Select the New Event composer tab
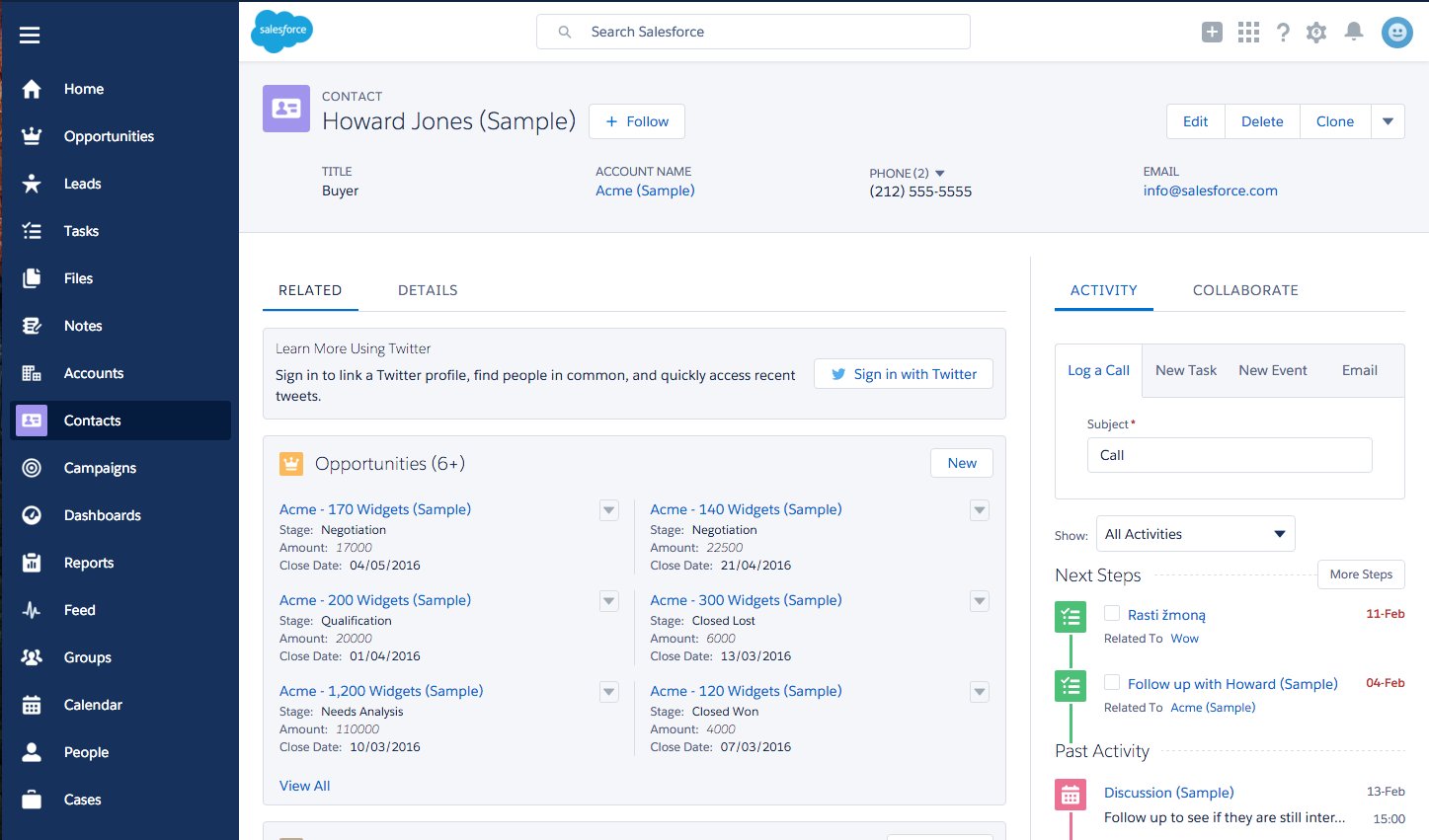 1273,370
